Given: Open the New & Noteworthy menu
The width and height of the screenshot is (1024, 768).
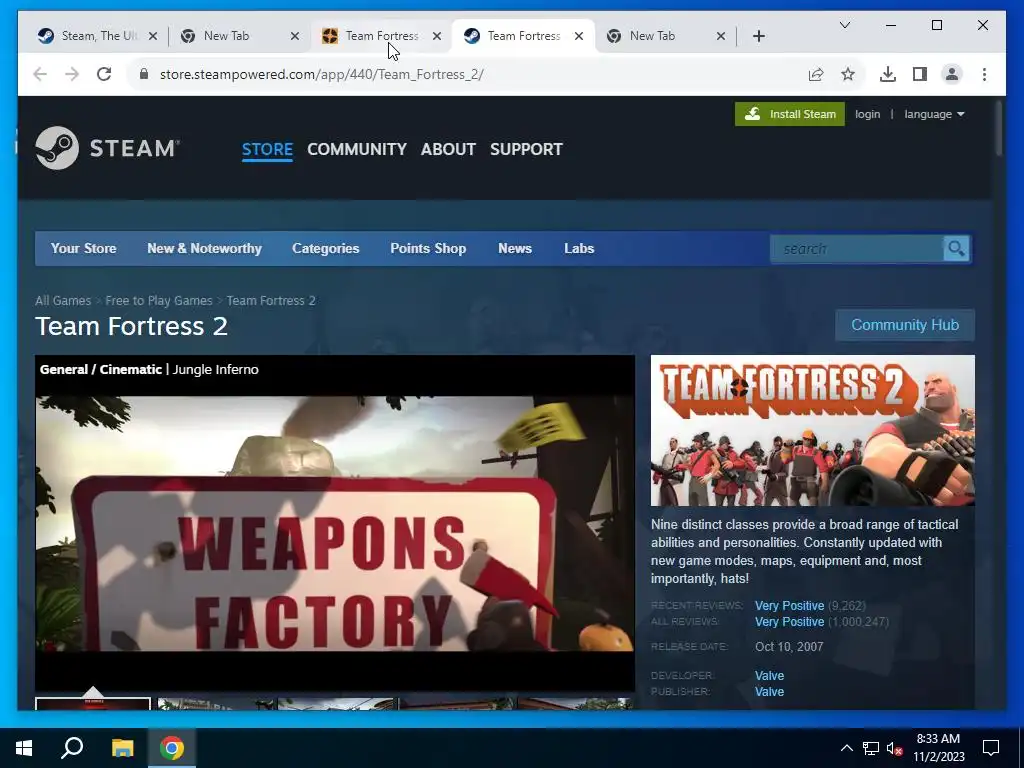Looking at the screenshot, I should (204, 248).
